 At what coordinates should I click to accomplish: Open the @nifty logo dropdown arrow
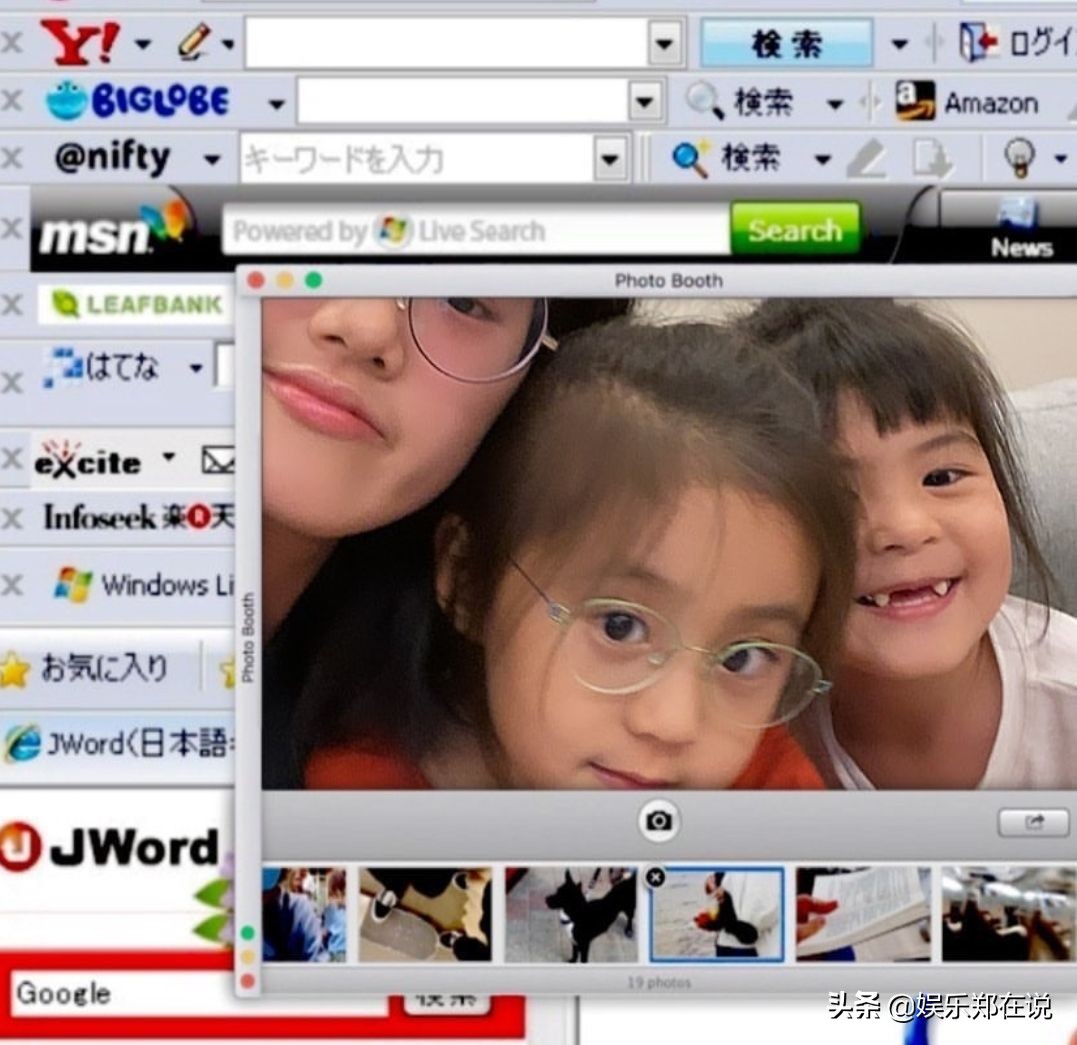(212, 160)
